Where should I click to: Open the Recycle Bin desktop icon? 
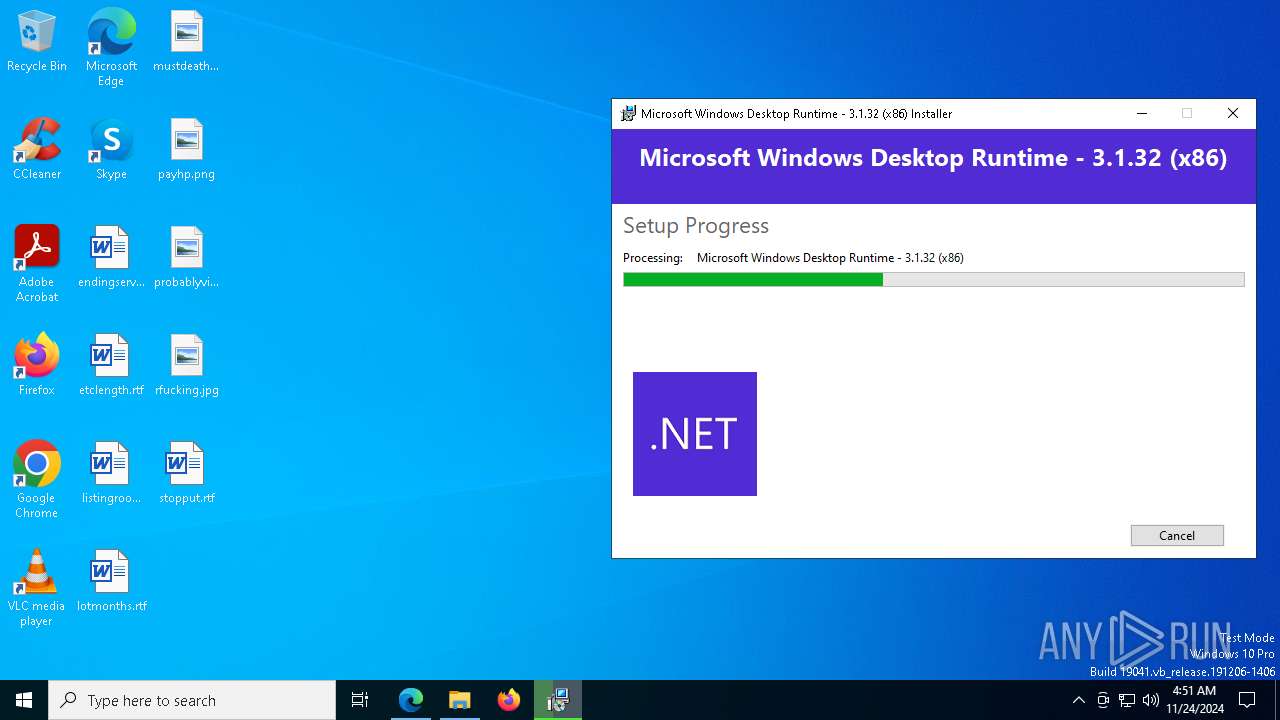[37, 41]
